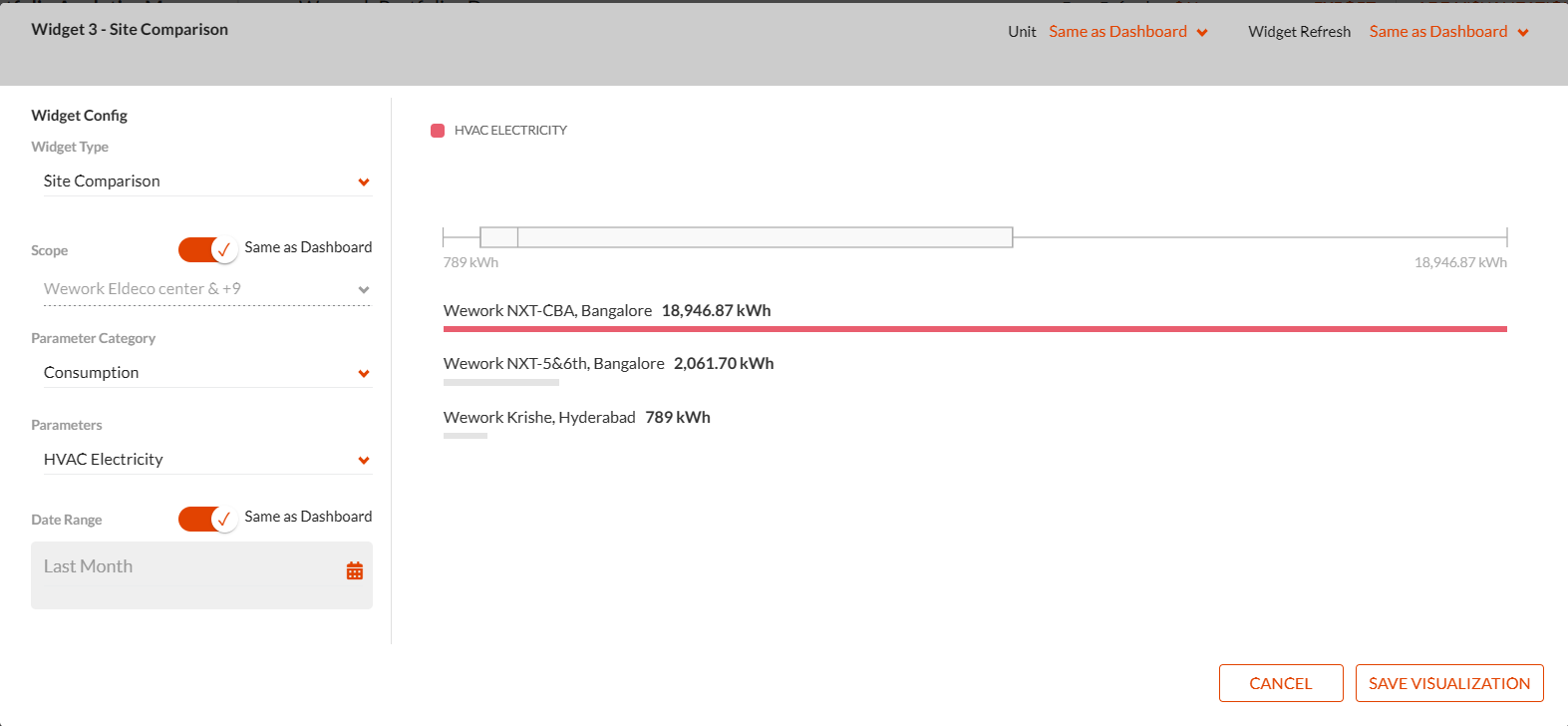
Task: Click the 18,946.87 kWh value beside NXT-CBA
Action: pyautogui.click(x=717, y=311)
